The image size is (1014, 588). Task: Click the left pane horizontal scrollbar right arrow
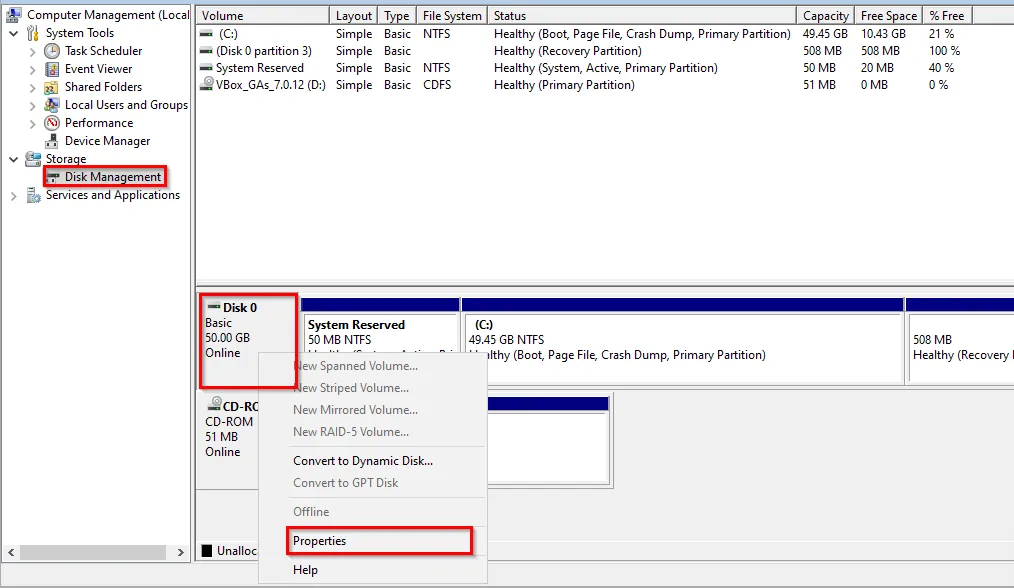(181, 551)
